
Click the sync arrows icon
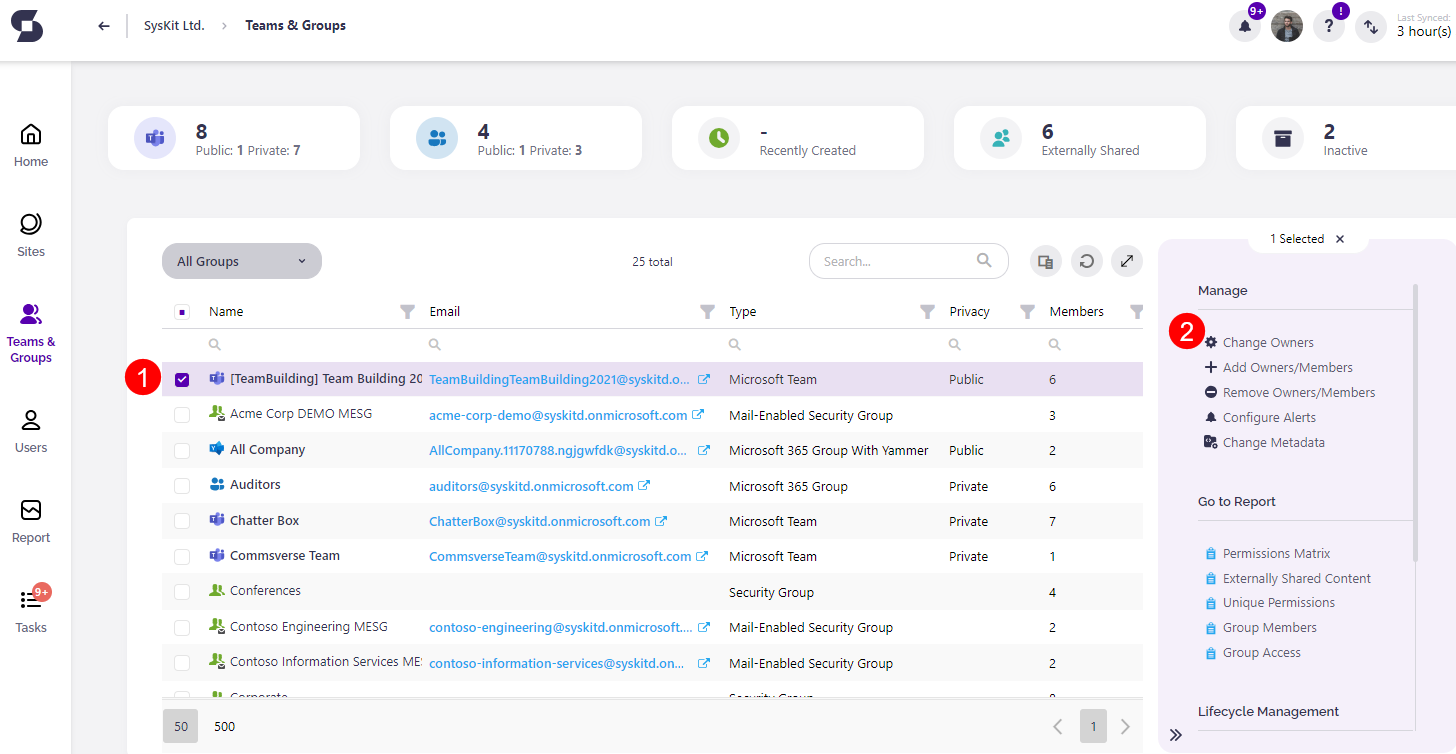(x=1370, y=27)
